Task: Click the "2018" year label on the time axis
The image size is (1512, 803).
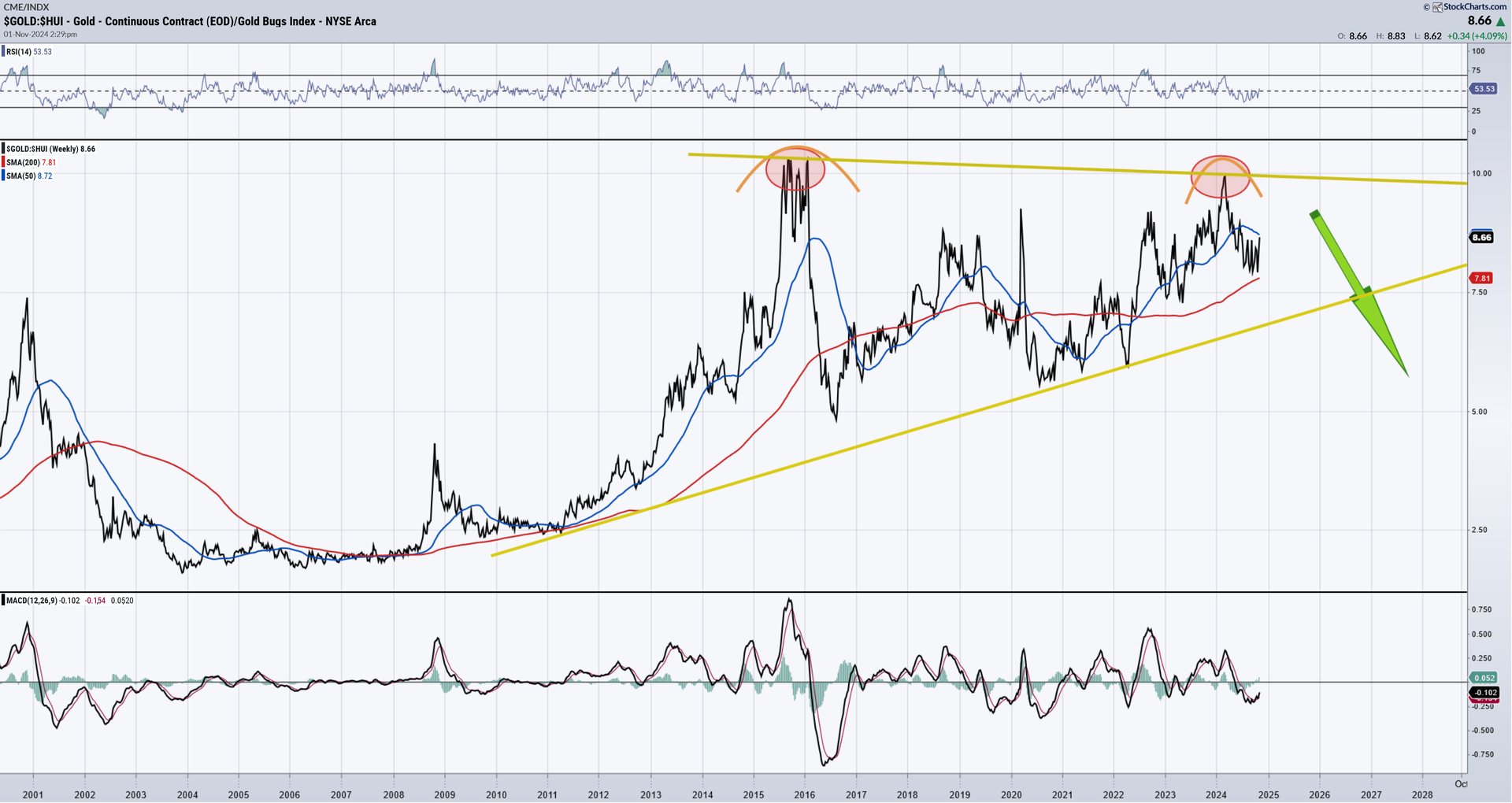Action: (907, 795)
